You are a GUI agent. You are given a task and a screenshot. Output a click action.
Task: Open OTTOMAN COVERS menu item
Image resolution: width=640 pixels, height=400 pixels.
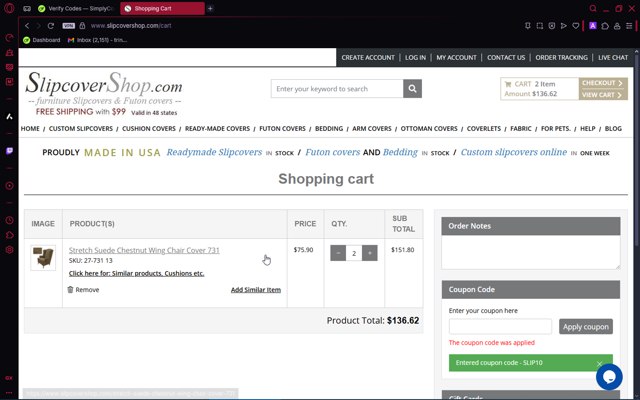click(429, 129)
